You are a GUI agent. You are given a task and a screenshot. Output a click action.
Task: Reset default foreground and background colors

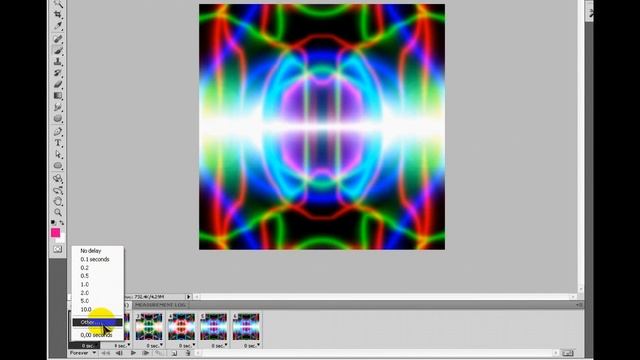tap(53, 222)
